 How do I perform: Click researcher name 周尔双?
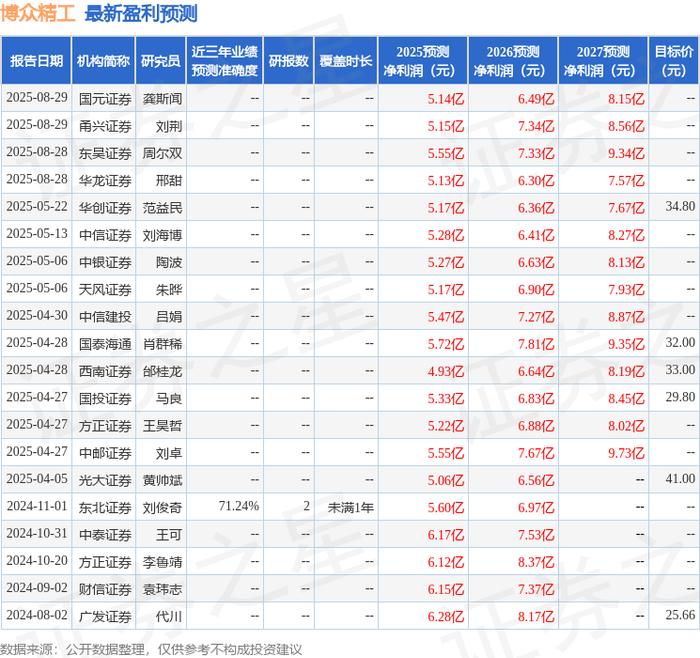point(162,153)
